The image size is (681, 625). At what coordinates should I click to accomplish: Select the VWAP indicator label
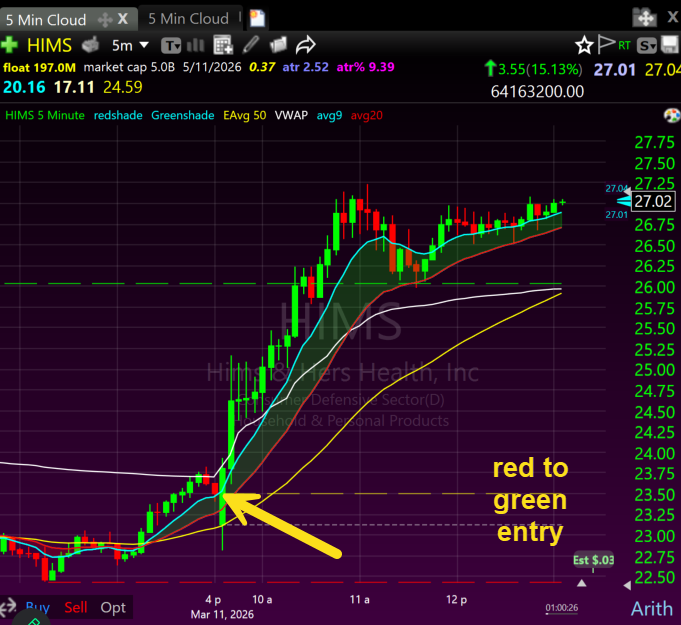[291, 116]
